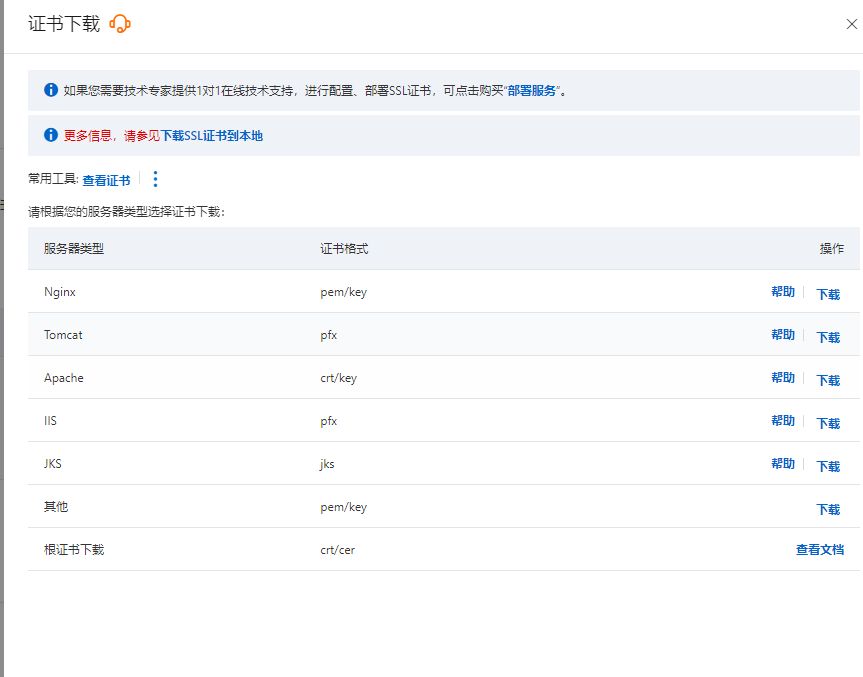Click the orange customer support headset icon
Viewport: 863px width, 677px height.
pyautogui.click(x=120, y=24)
